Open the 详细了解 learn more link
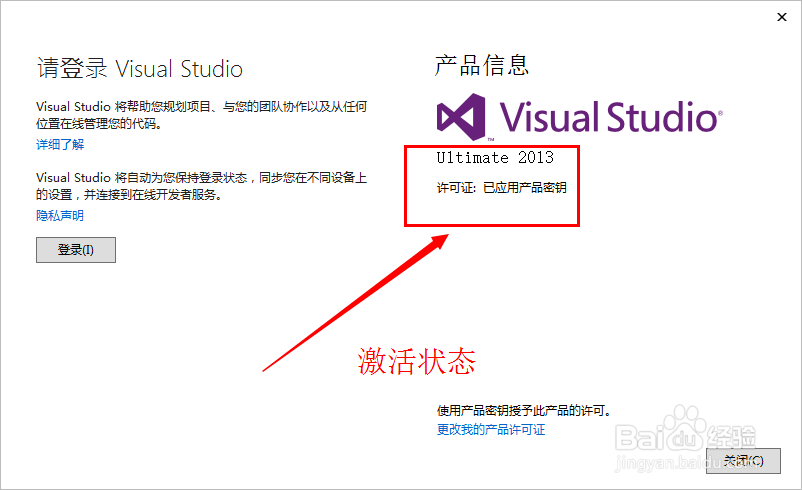Viewport: 802px width, 490px height. point(60,145)
